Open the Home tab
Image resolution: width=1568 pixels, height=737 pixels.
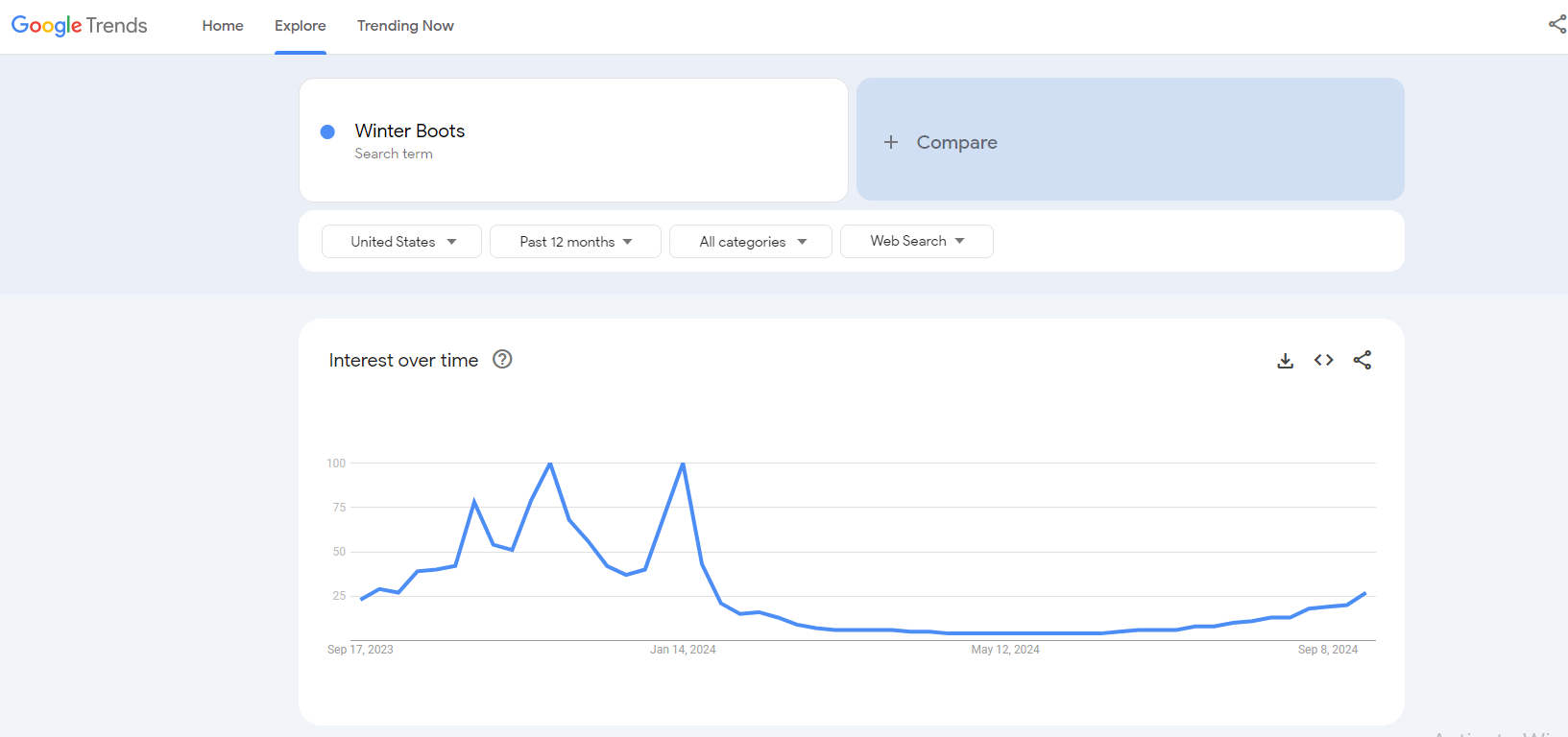[223, 26]
